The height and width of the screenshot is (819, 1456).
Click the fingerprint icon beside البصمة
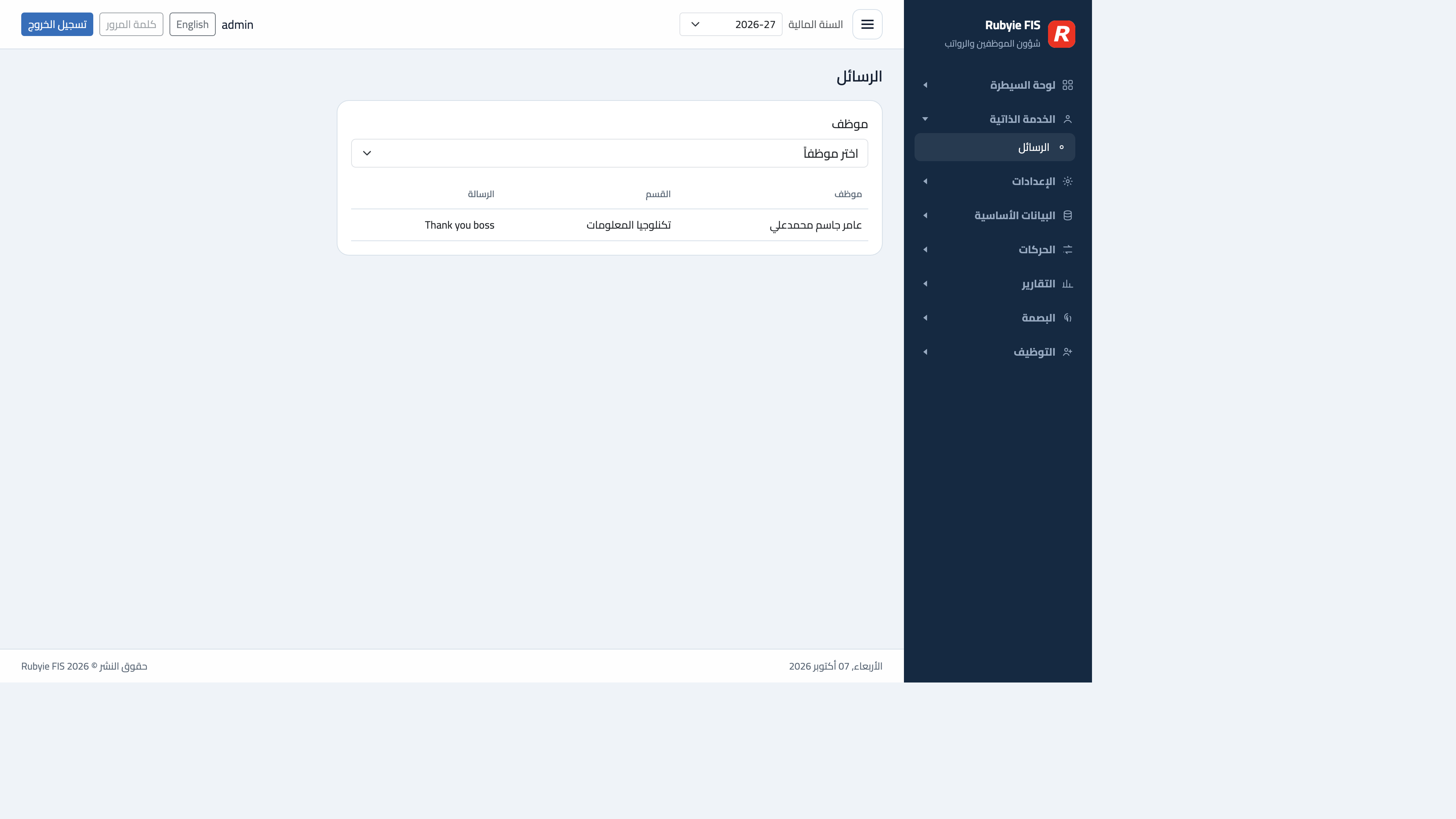1067,318
